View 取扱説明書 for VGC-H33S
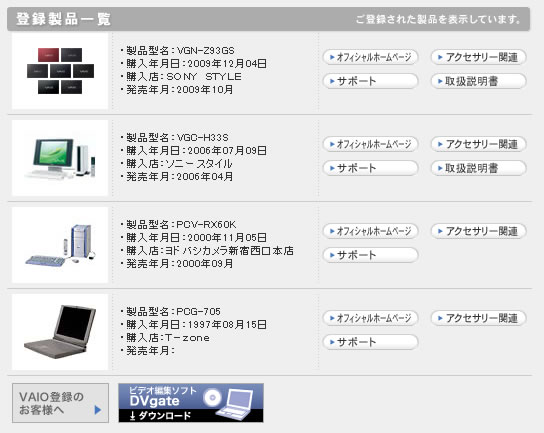544x433 pixels. [x=479, y=168]
